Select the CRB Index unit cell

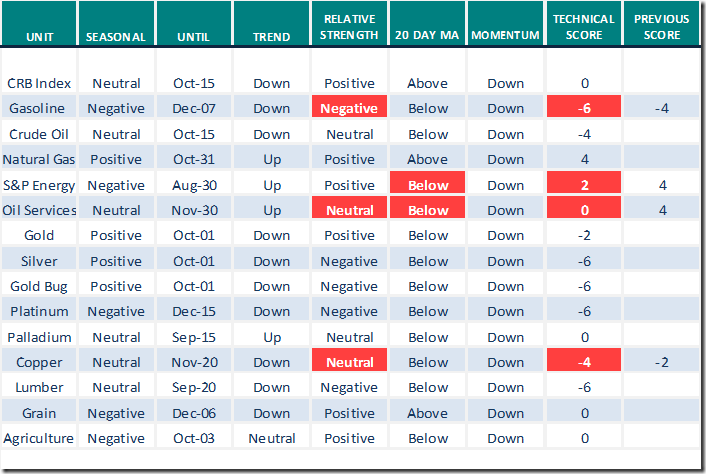pos(39,83)
